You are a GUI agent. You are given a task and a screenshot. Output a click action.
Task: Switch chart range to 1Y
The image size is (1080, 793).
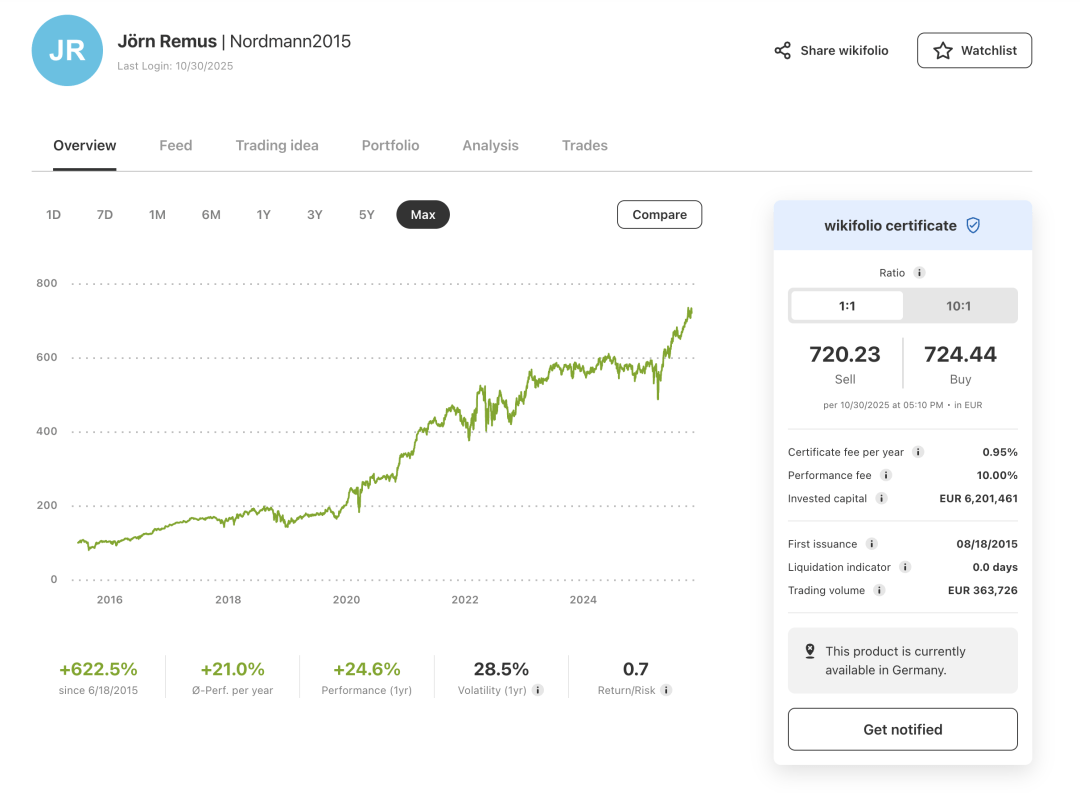click(x=263, y=215)
